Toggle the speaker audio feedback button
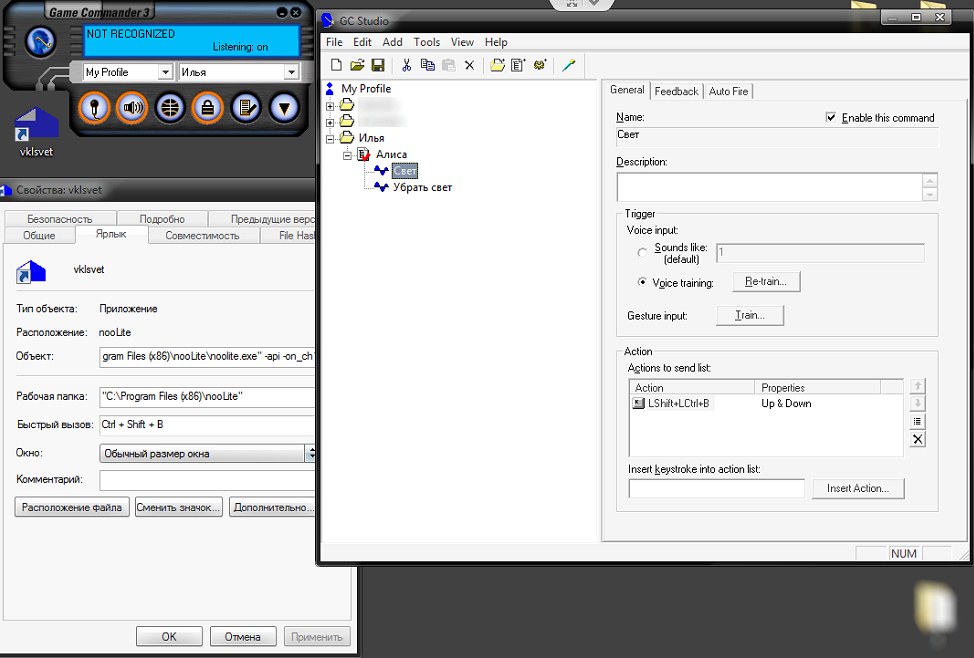The height and width of the screenshot is (658, 974). (131, 108)
